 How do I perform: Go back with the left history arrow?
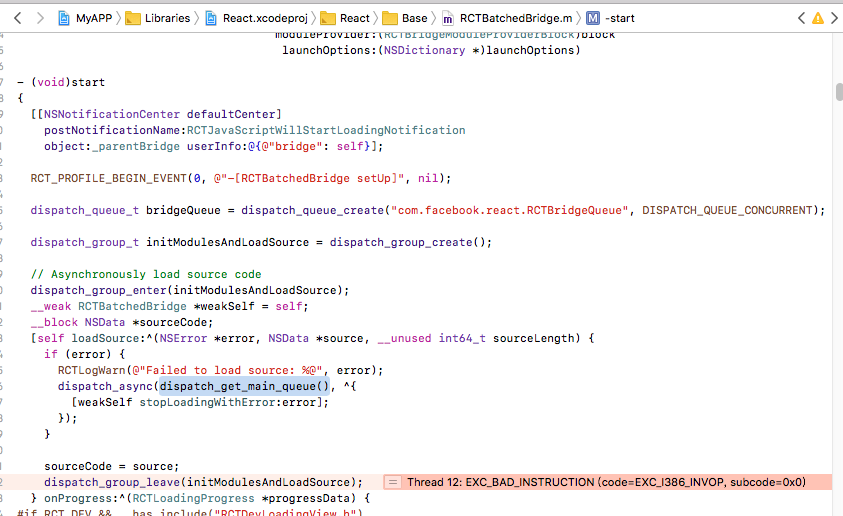pyautogui.click(x=18, y=18)
